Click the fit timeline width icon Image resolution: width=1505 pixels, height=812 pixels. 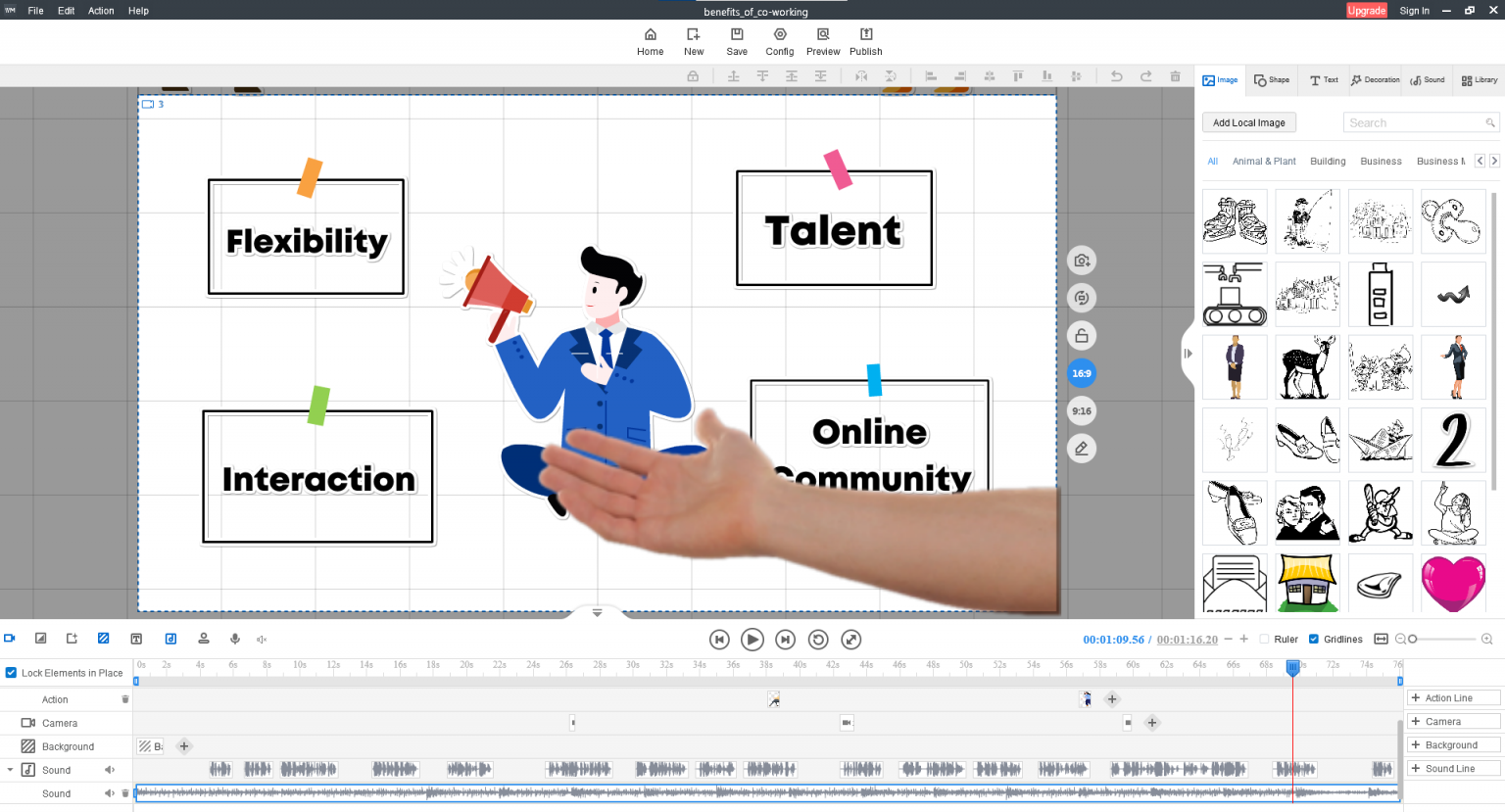click(x=1381, y=639)
